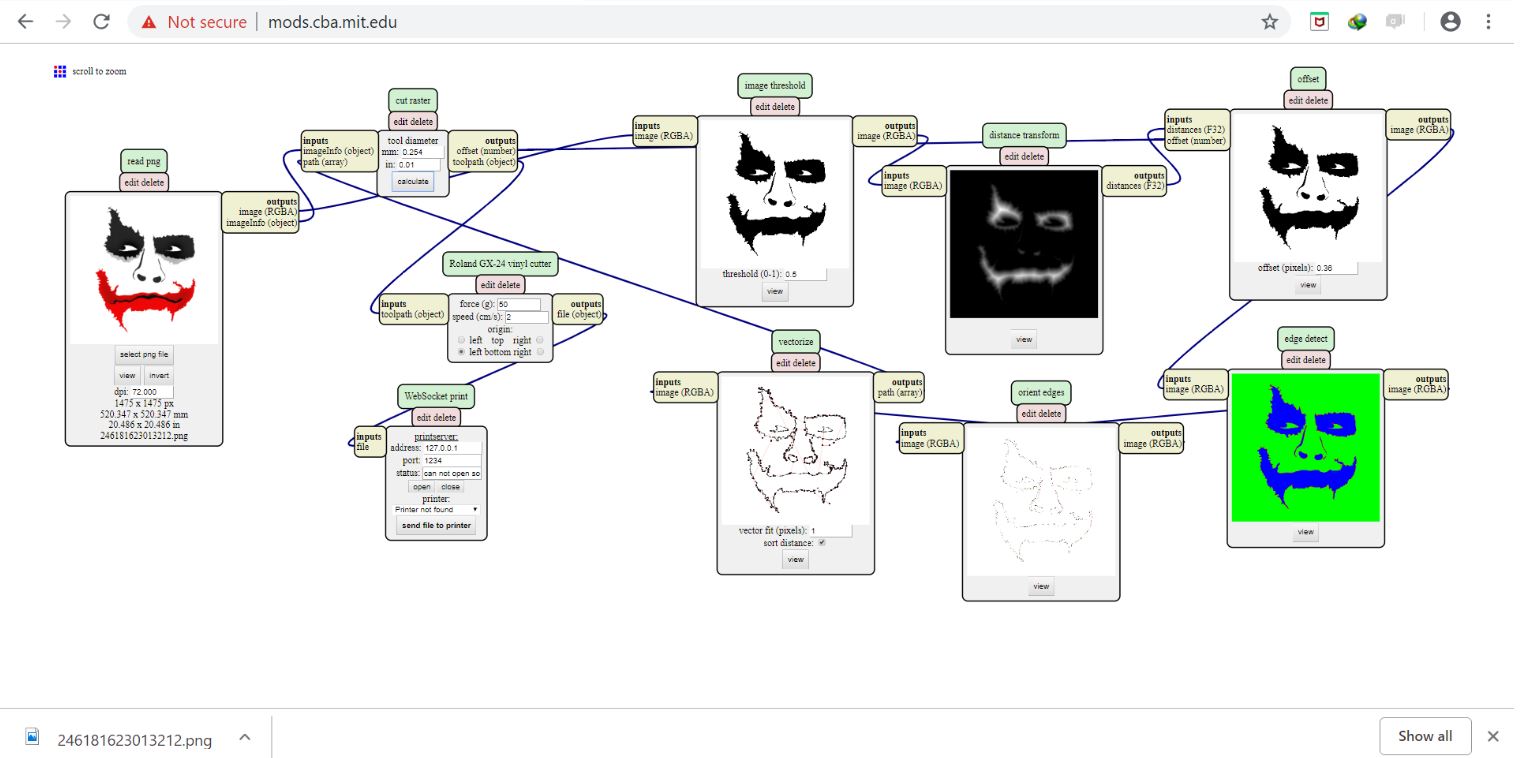
Task: Click send file to printer button
Action: tap(436, 525)
